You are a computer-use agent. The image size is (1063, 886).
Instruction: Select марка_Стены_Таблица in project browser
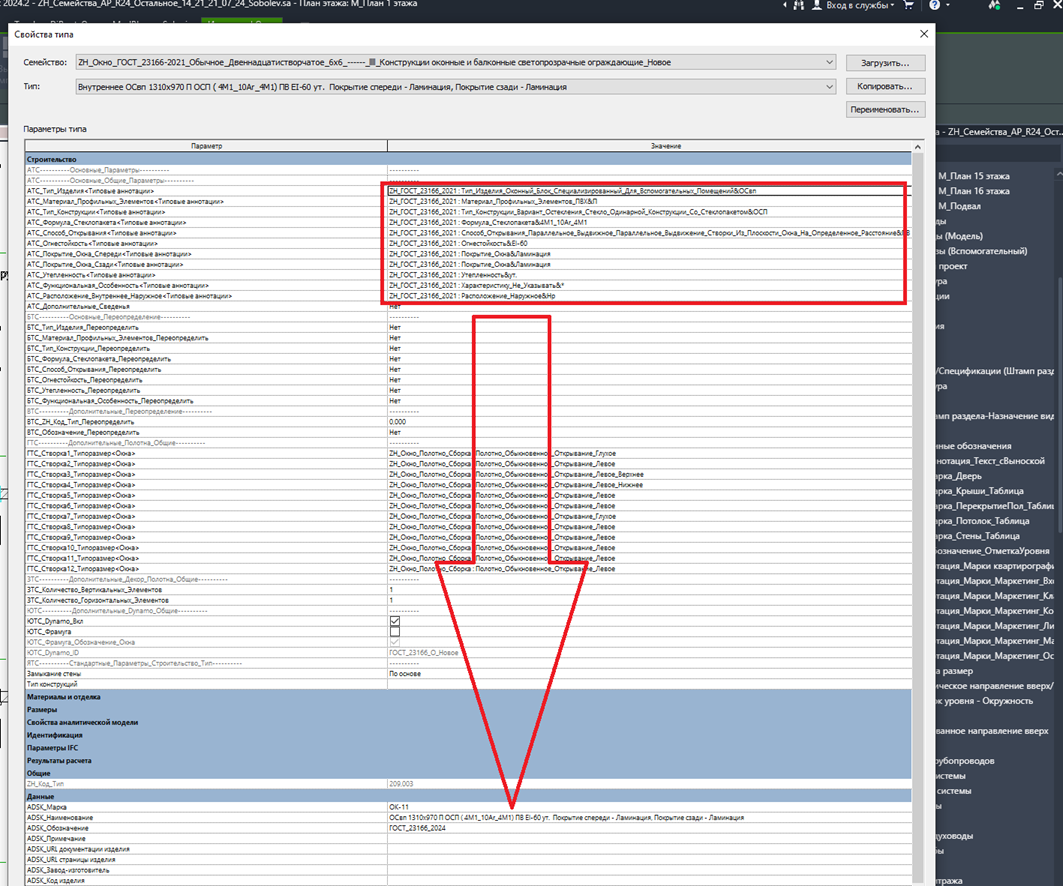pyautogui.click(x=978, y=536)
